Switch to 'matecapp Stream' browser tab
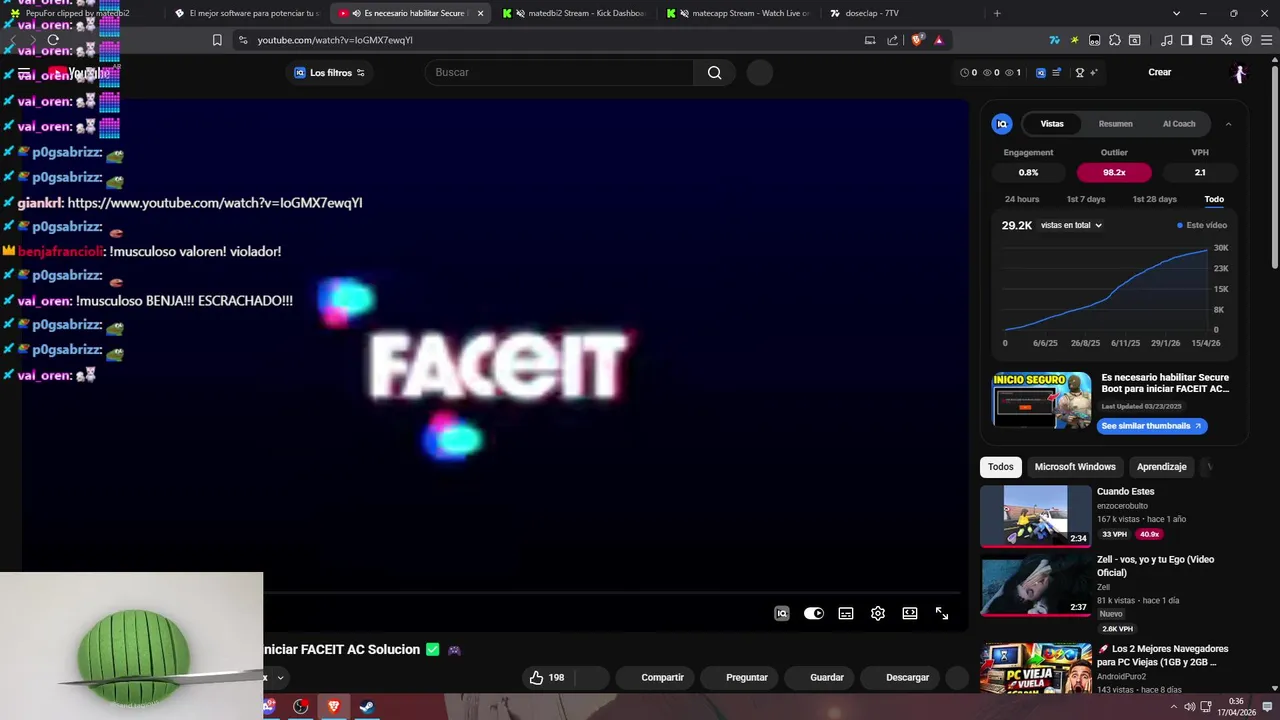The width and height of the screenshot is (1280, 720). pyautogui.click(x=740, y=13)
